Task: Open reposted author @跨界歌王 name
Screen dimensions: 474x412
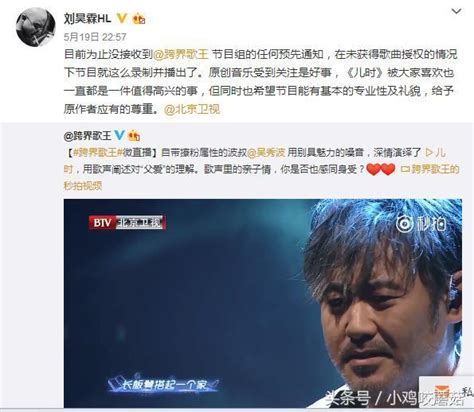Action: 88,136
